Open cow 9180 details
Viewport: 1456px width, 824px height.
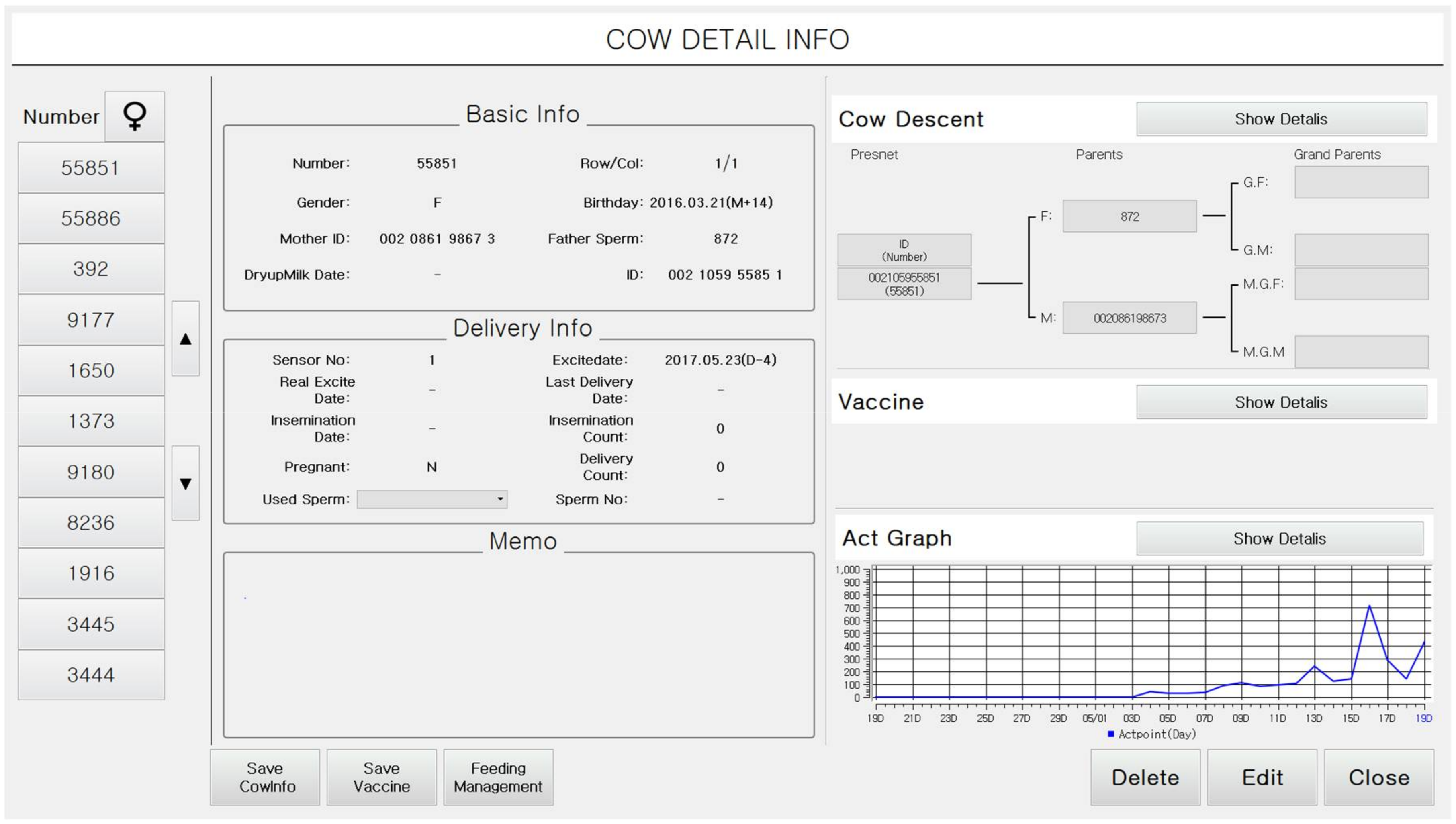point(91,472)
